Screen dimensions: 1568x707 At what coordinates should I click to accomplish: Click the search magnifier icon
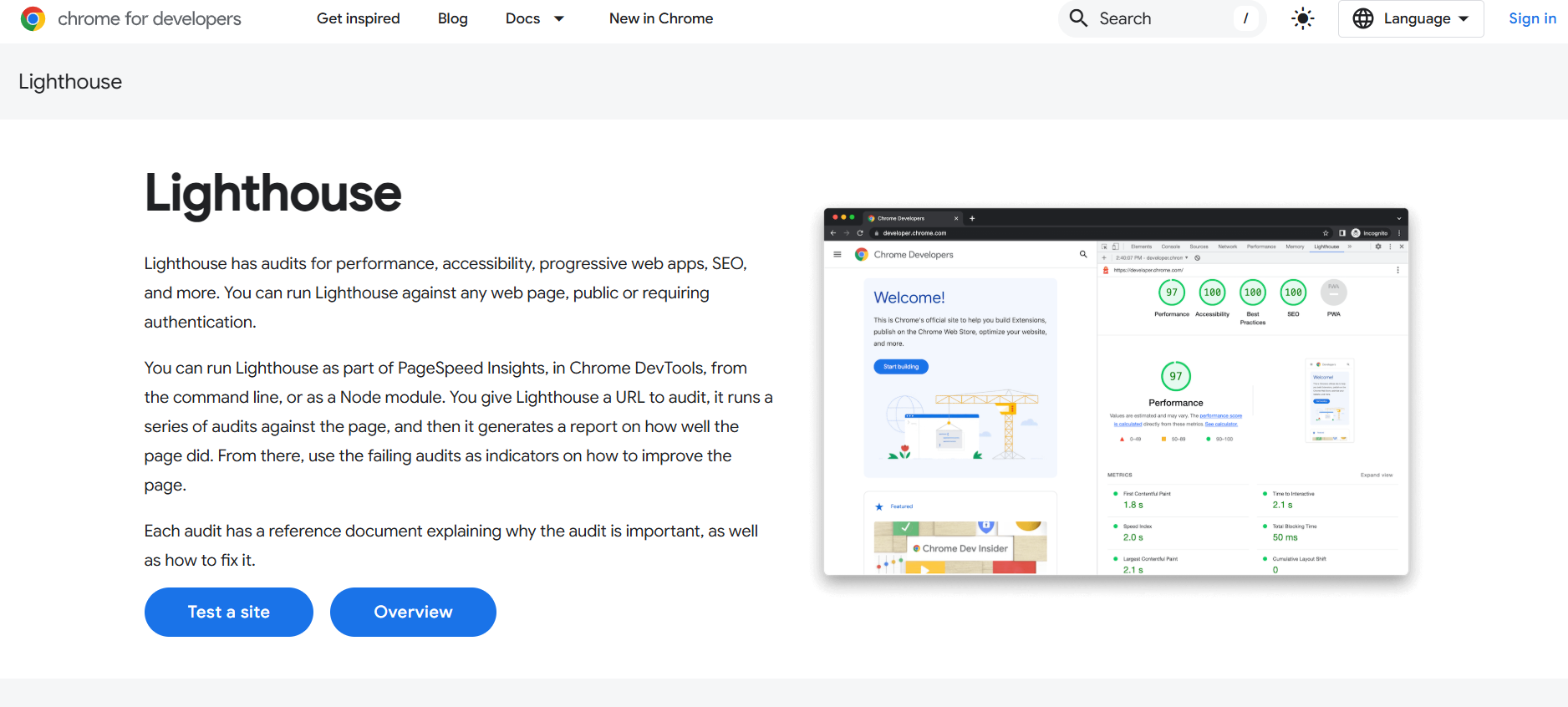1078,18
